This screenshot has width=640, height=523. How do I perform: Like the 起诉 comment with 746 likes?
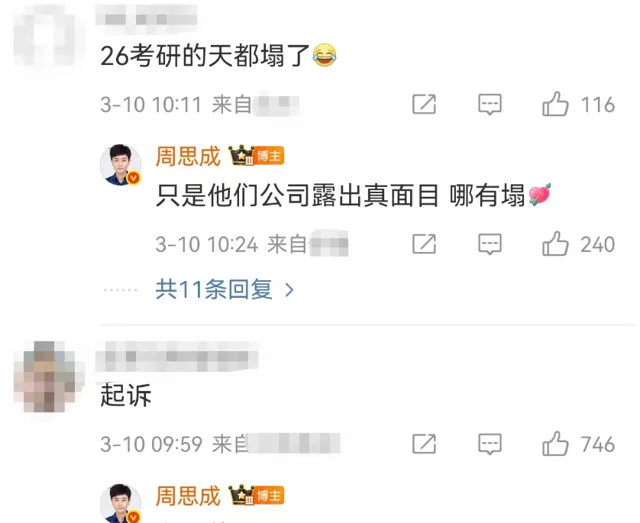(556, 444)
